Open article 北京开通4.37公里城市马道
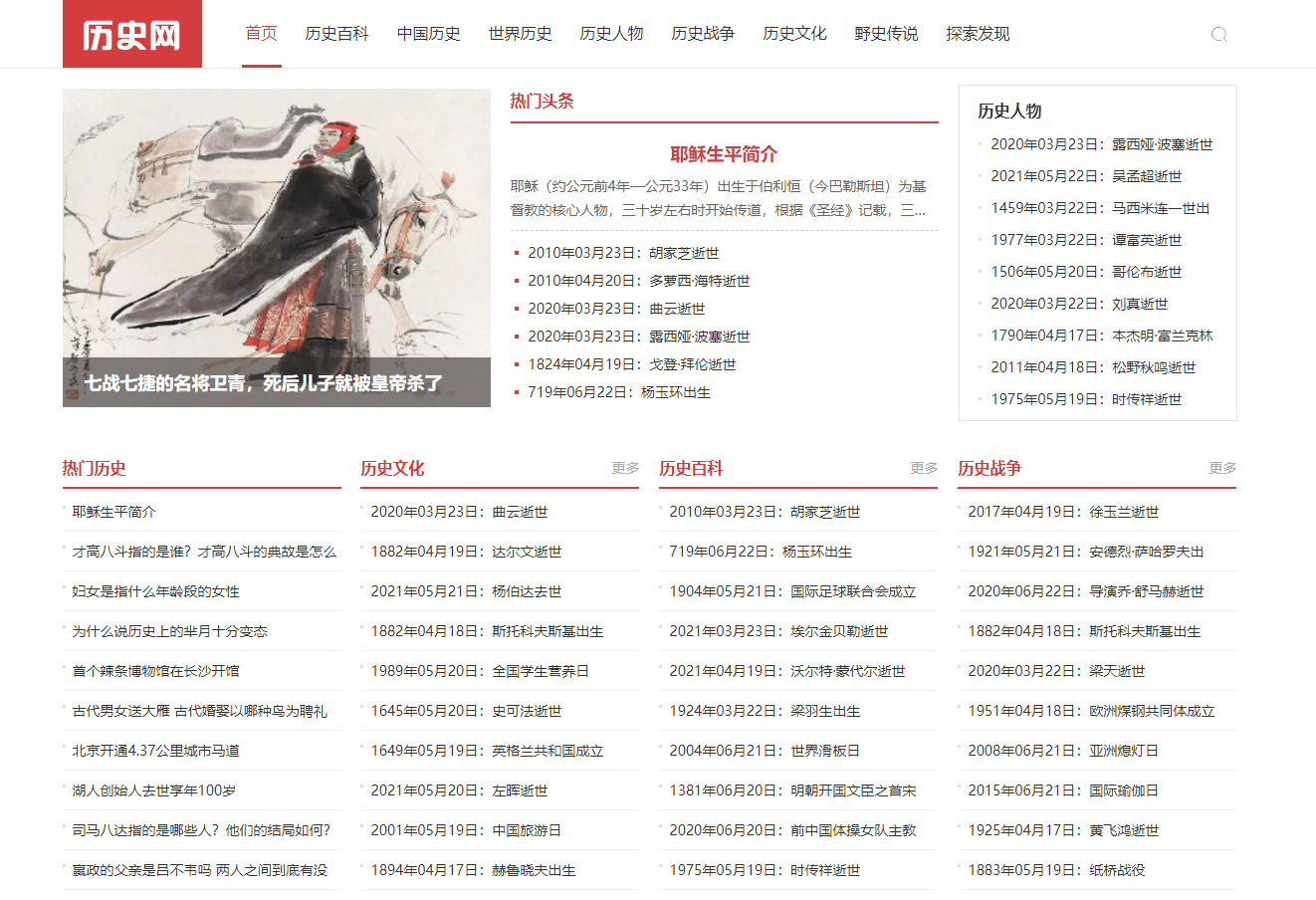 coord(155,751)
